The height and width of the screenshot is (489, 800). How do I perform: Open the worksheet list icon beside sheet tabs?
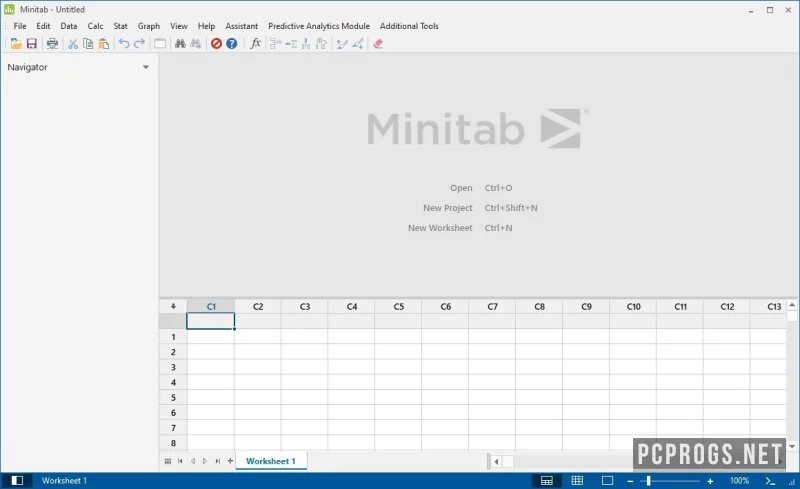pos(168,461)
